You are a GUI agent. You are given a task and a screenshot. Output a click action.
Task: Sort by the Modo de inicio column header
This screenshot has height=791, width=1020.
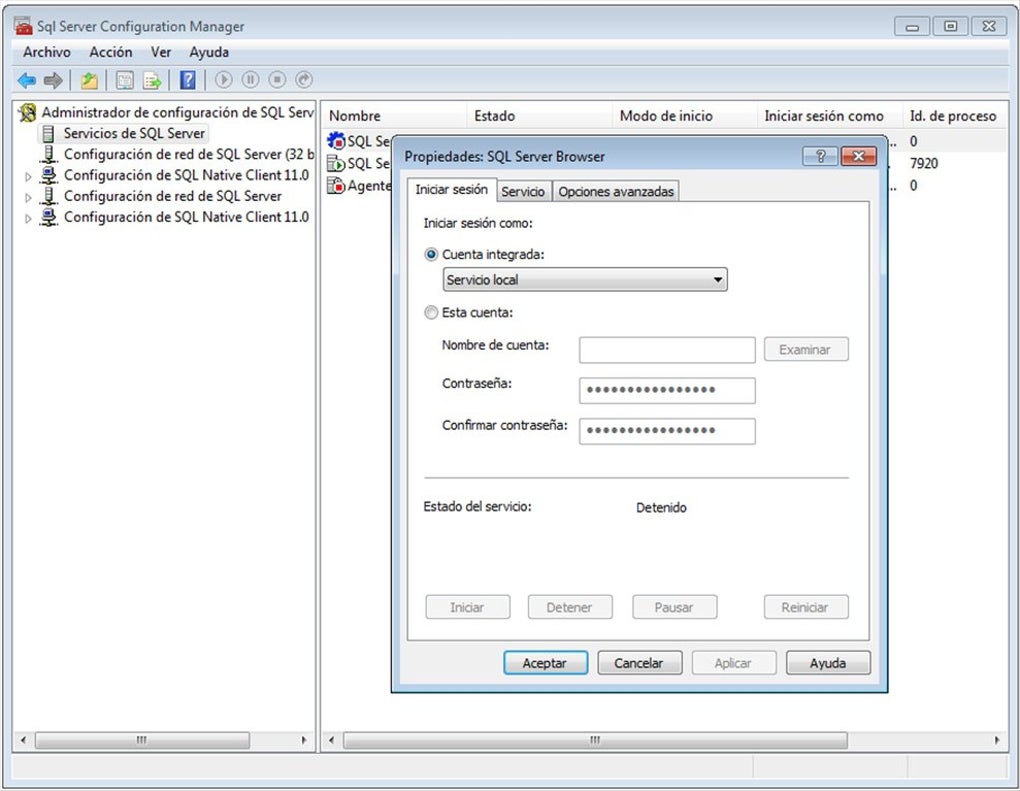(x=684, y=116)
